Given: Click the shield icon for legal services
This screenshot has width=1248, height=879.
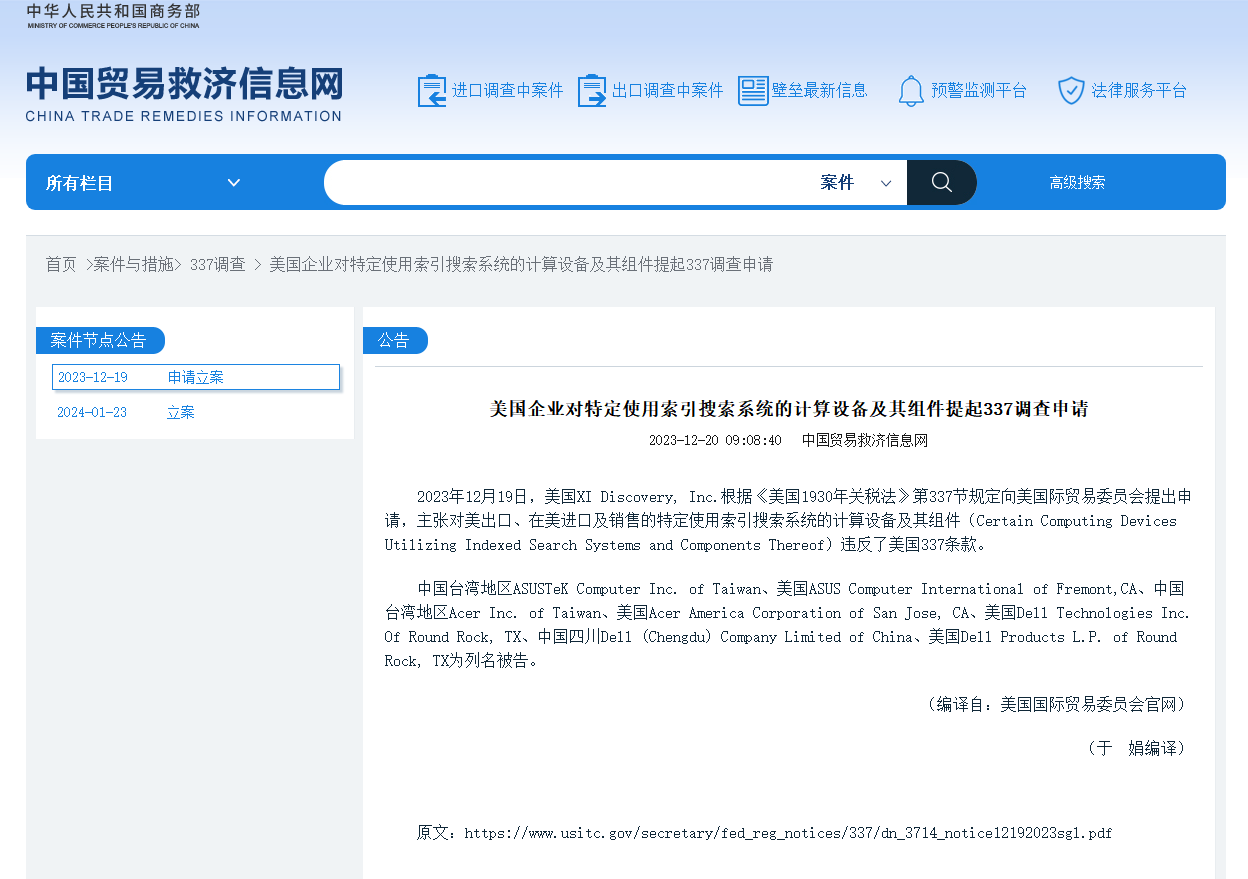Looking at the screenshot, I should point(1071,91).
